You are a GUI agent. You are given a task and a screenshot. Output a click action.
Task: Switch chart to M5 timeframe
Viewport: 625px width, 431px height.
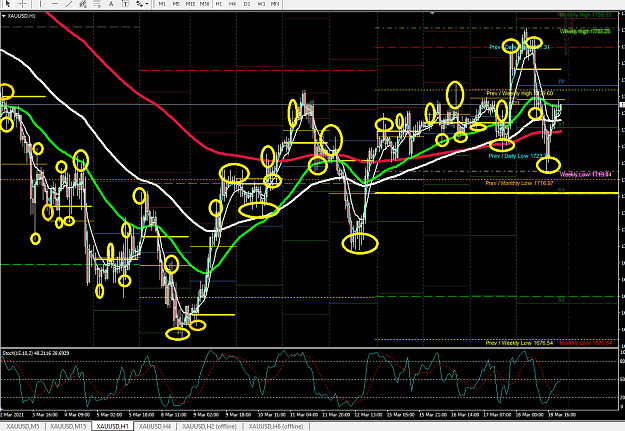176,4
